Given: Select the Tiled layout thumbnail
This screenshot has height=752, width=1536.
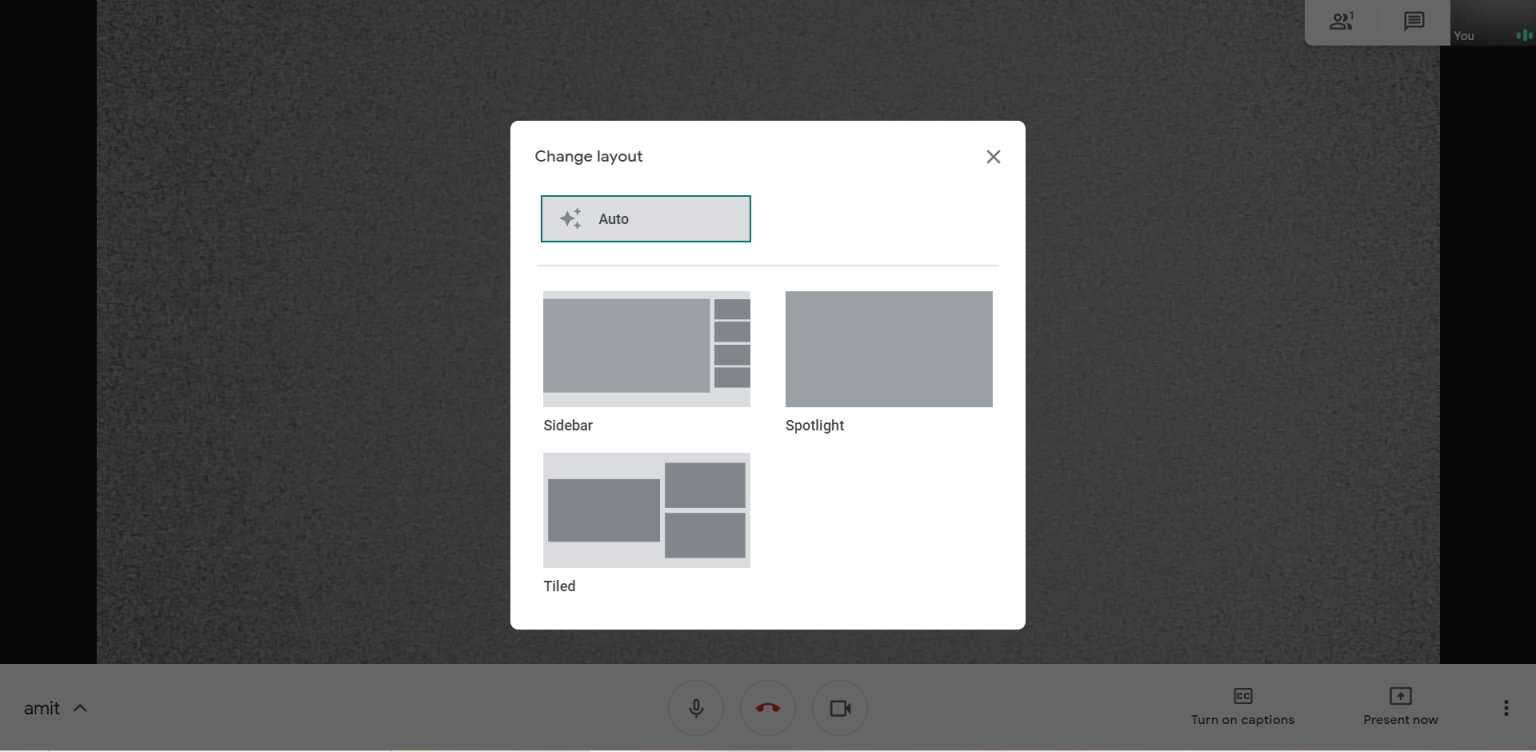Looking at the screenshot, I should coord(646,510).
